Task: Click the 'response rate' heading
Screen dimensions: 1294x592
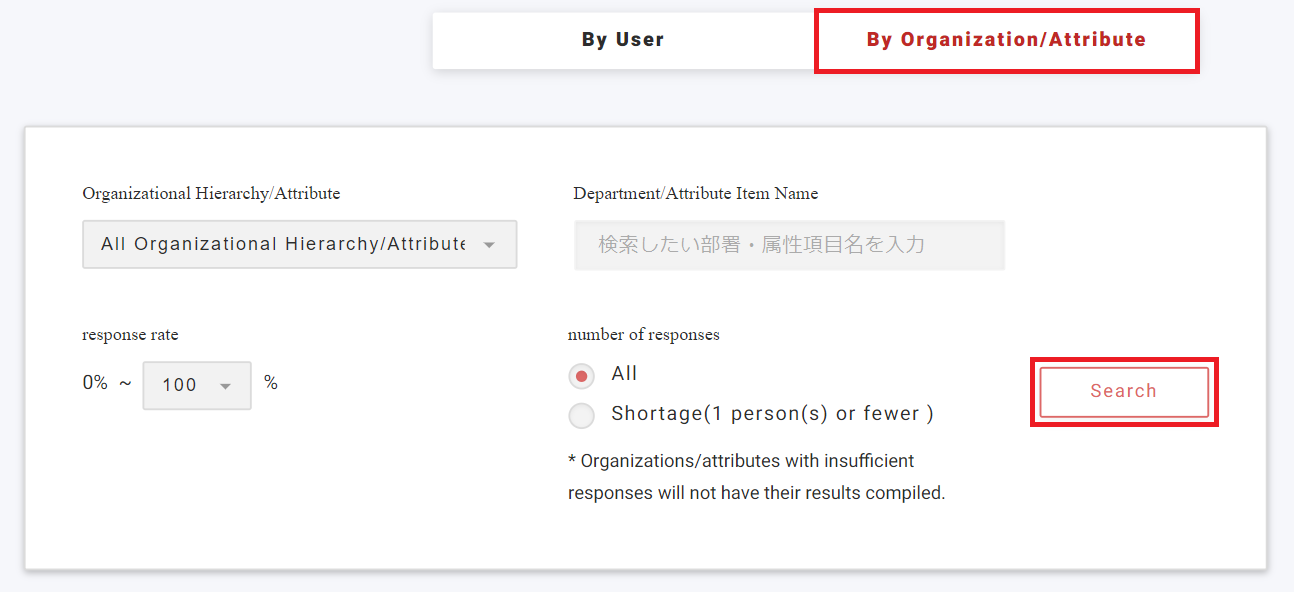Action: (130, 335)
